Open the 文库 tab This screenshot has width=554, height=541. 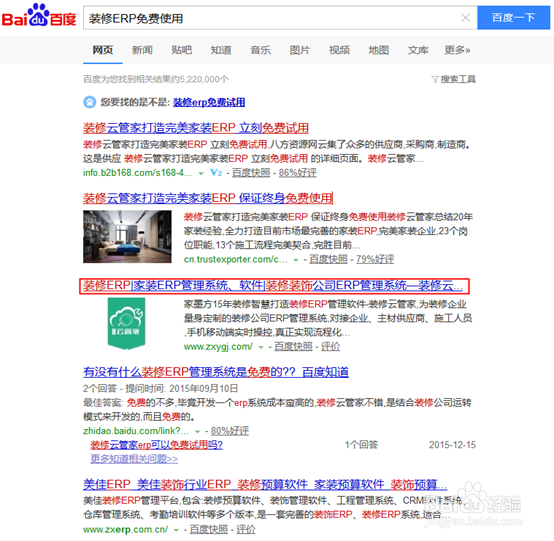(x=418, y=50)
